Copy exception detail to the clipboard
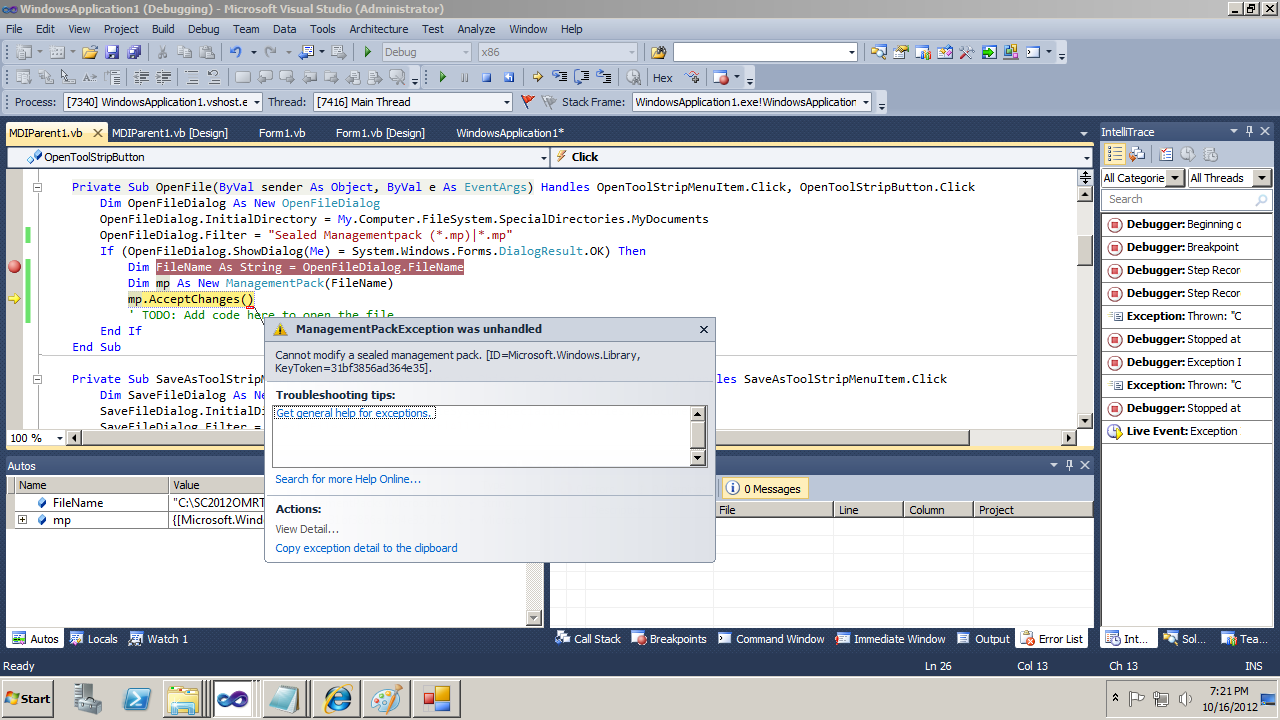 click(366, 548)
